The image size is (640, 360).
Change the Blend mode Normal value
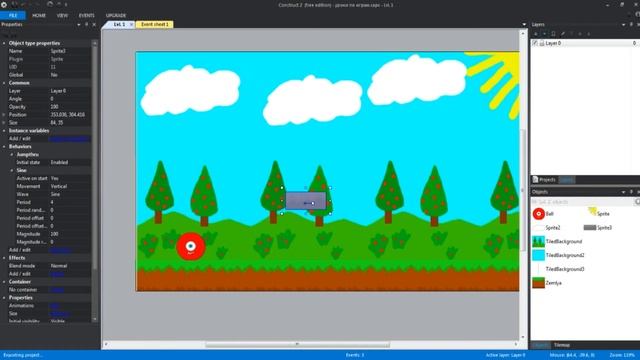(x=69, y=266)
